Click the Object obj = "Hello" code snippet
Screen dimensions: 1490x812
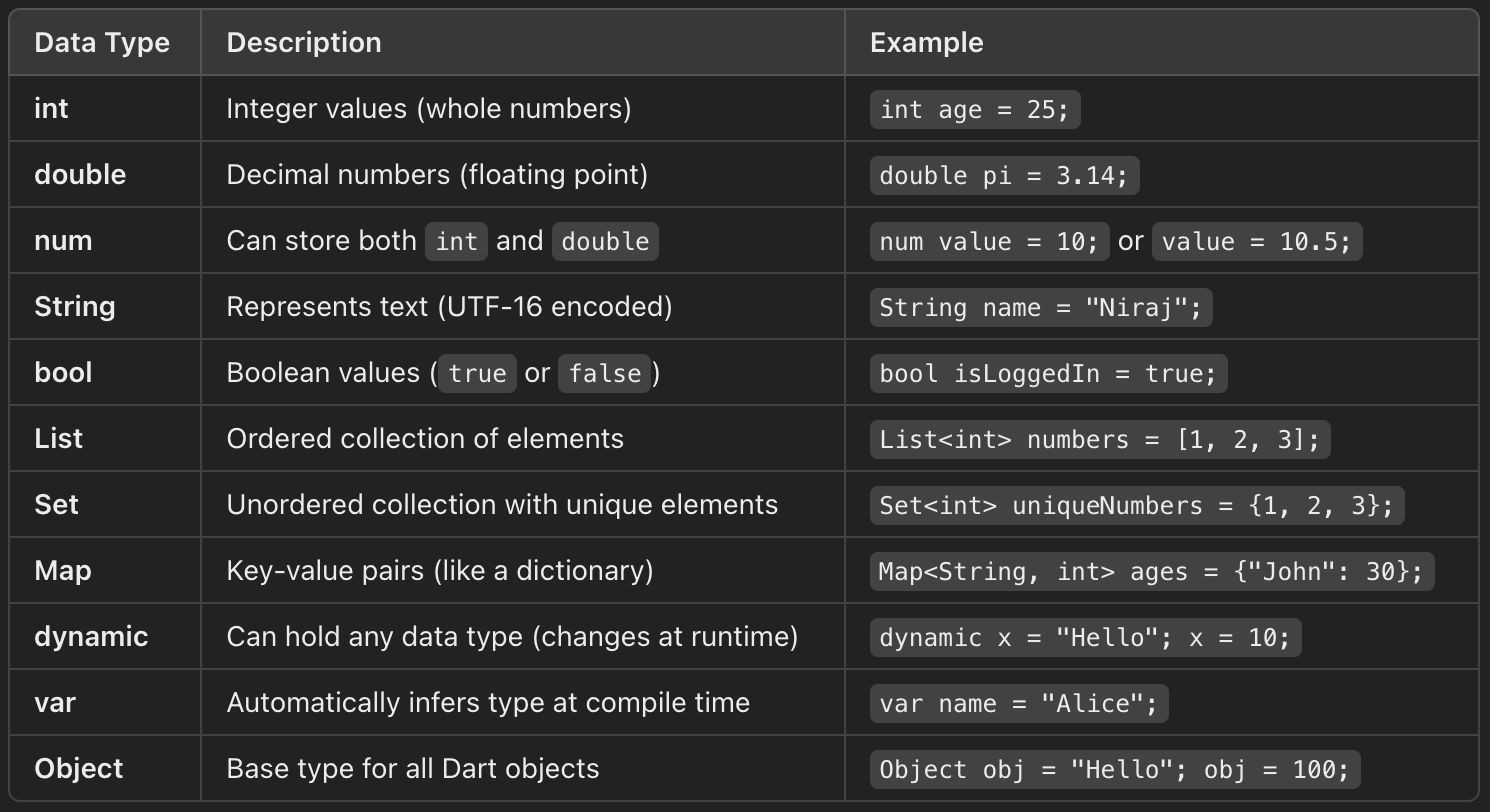[1114, 769]
